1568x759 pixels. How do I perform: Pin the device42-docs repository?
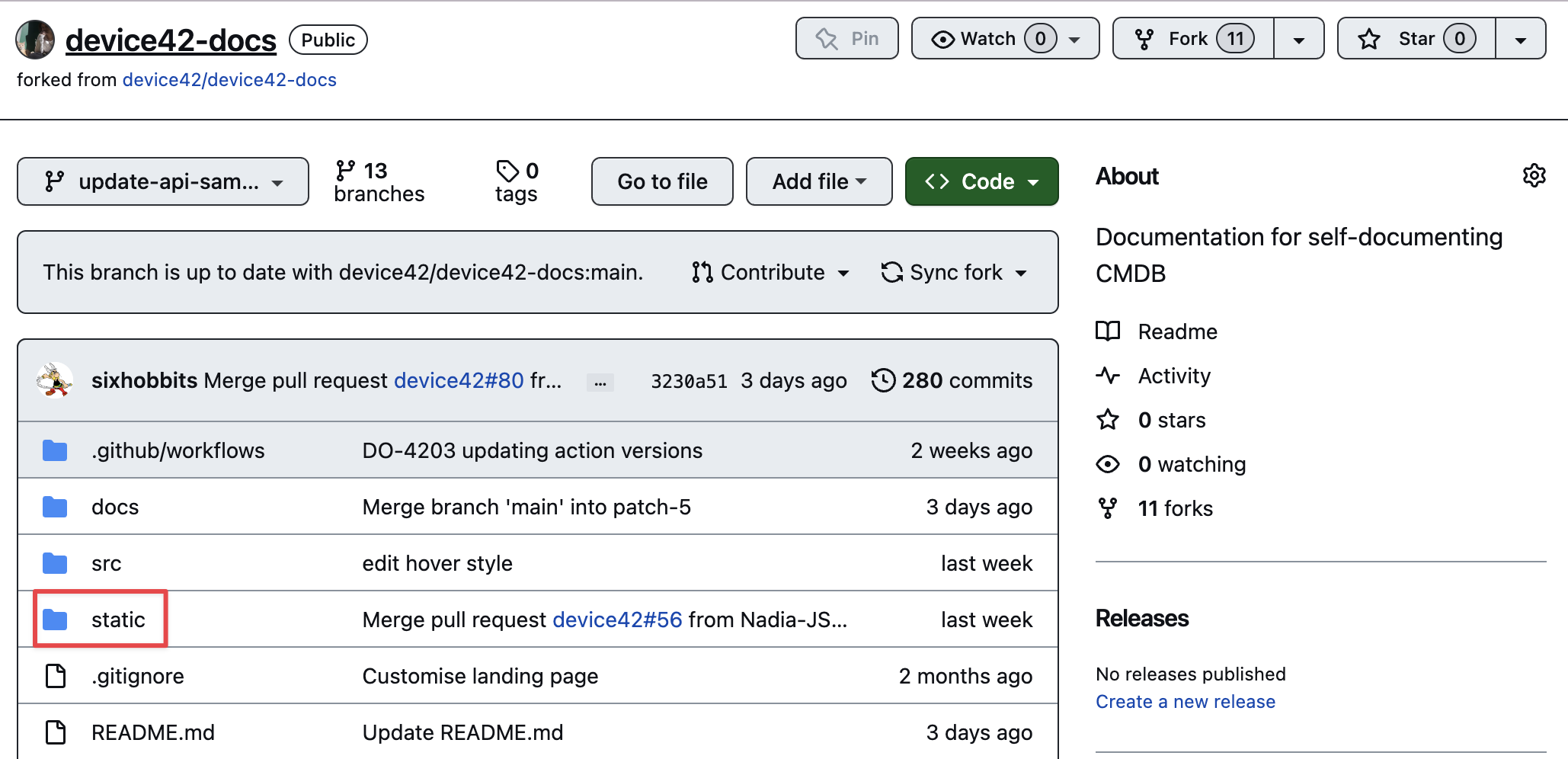[x=846, y=39]
